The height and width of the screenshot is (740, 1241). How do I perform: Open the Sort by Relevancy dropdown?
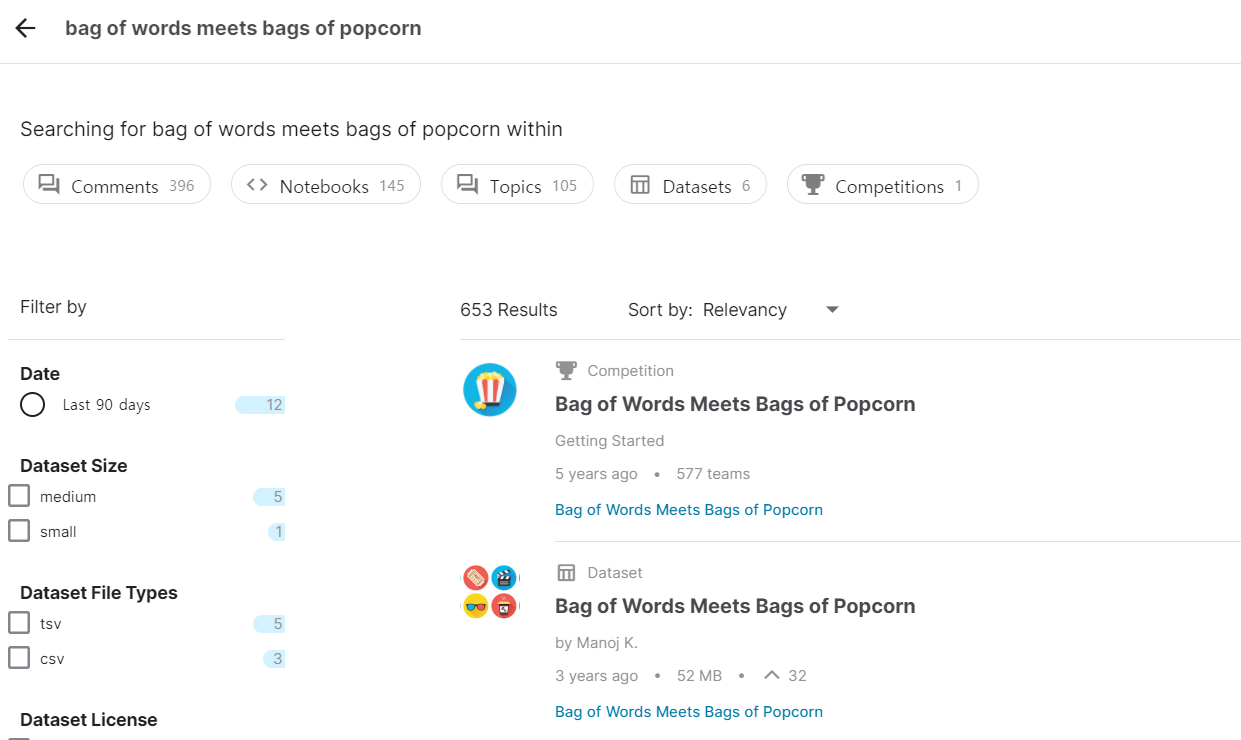[x=745, y=310]
